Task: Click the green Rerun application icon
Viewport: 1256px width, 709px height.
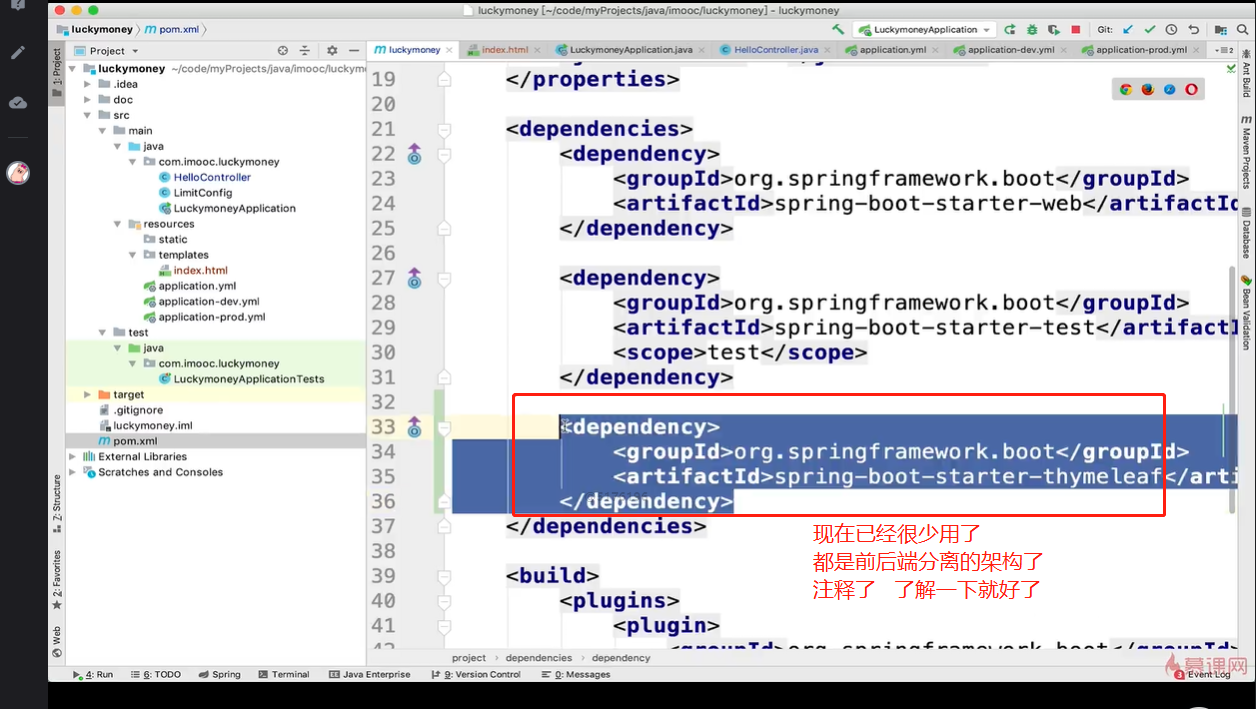Action: pyautogui.click(x=1010, y=30)
